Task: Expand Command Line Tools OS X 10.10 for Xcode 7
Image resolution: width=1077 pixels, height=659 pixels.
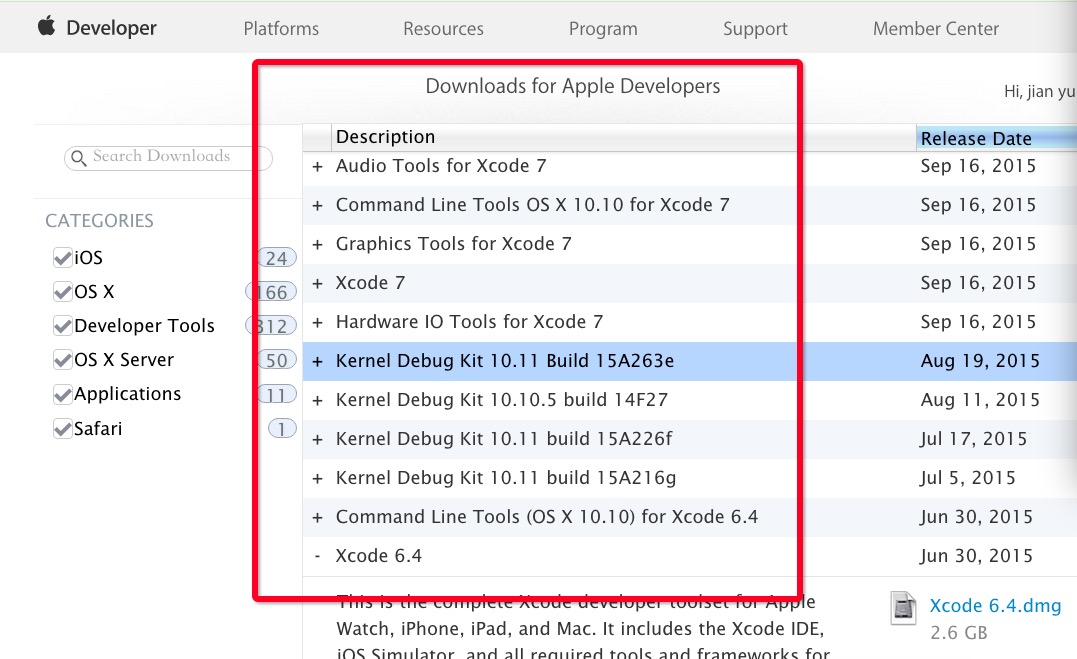Action: [317, 205]
